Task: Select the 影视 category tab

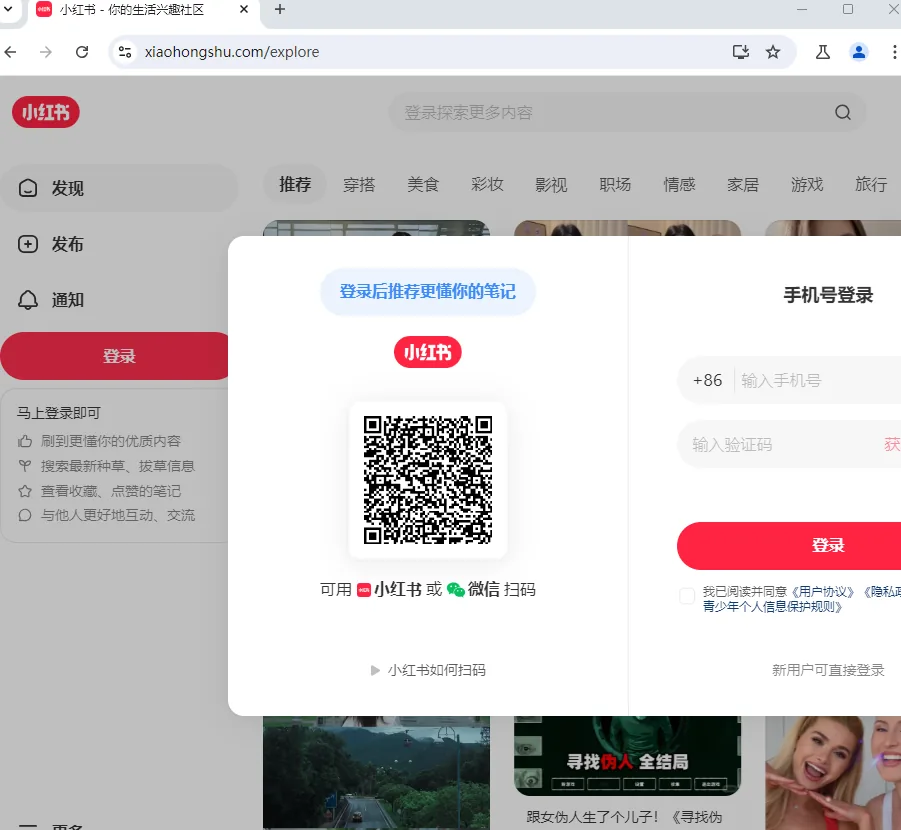Action: [x=551, y=185]
